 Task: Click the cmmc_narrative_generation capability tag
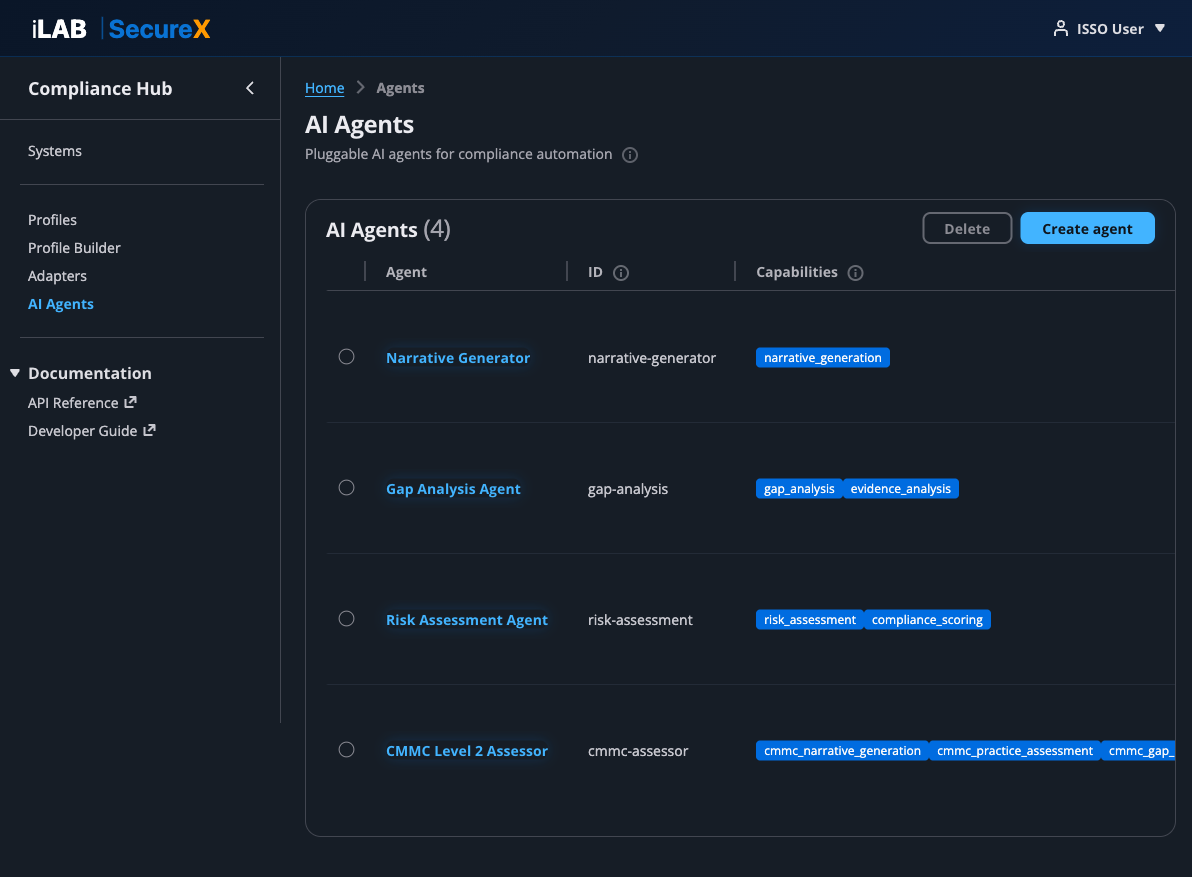tap(842, 751)
